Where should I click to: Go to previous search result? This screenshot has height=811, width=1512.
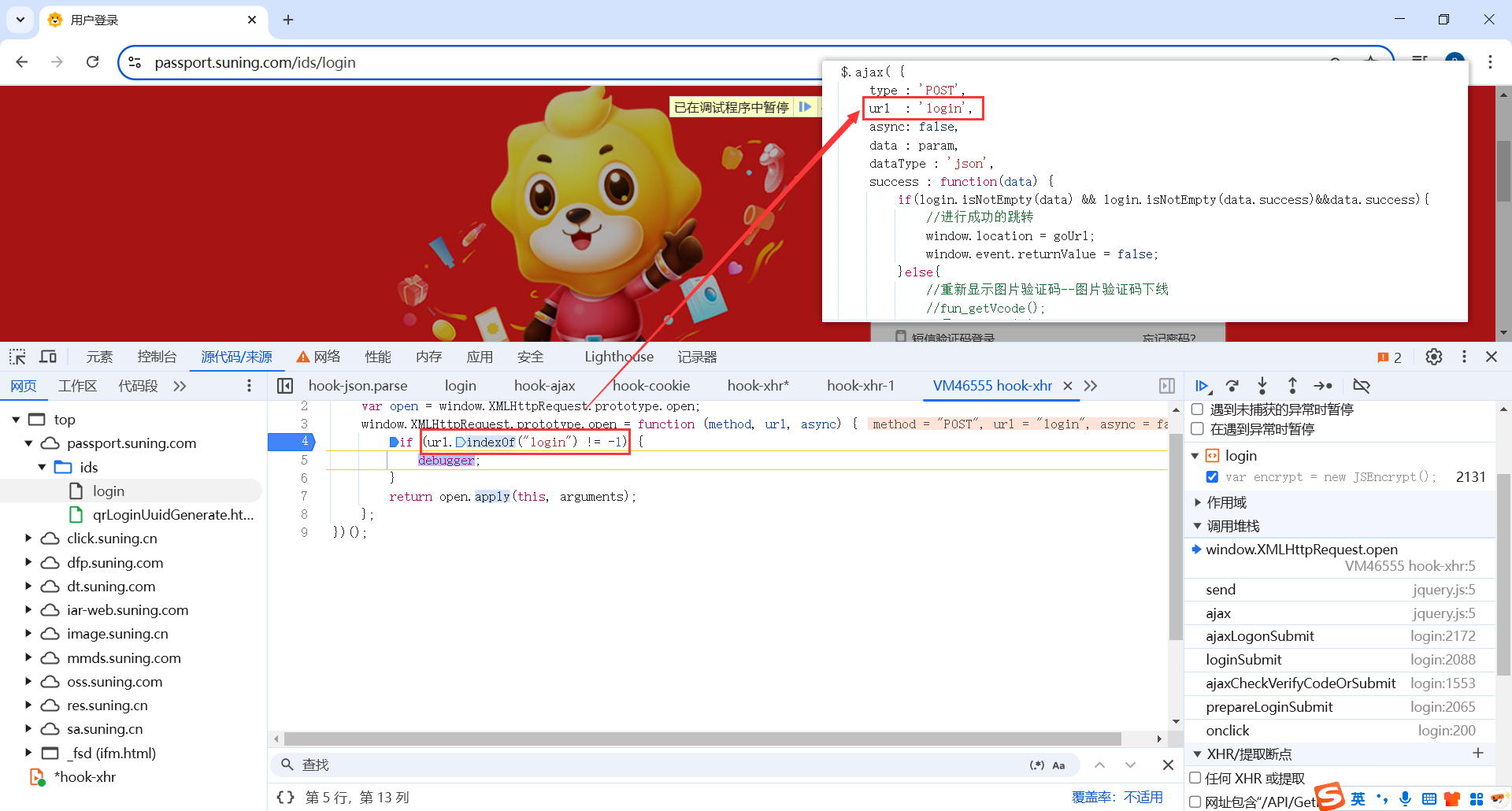(x=1099, y=765)
